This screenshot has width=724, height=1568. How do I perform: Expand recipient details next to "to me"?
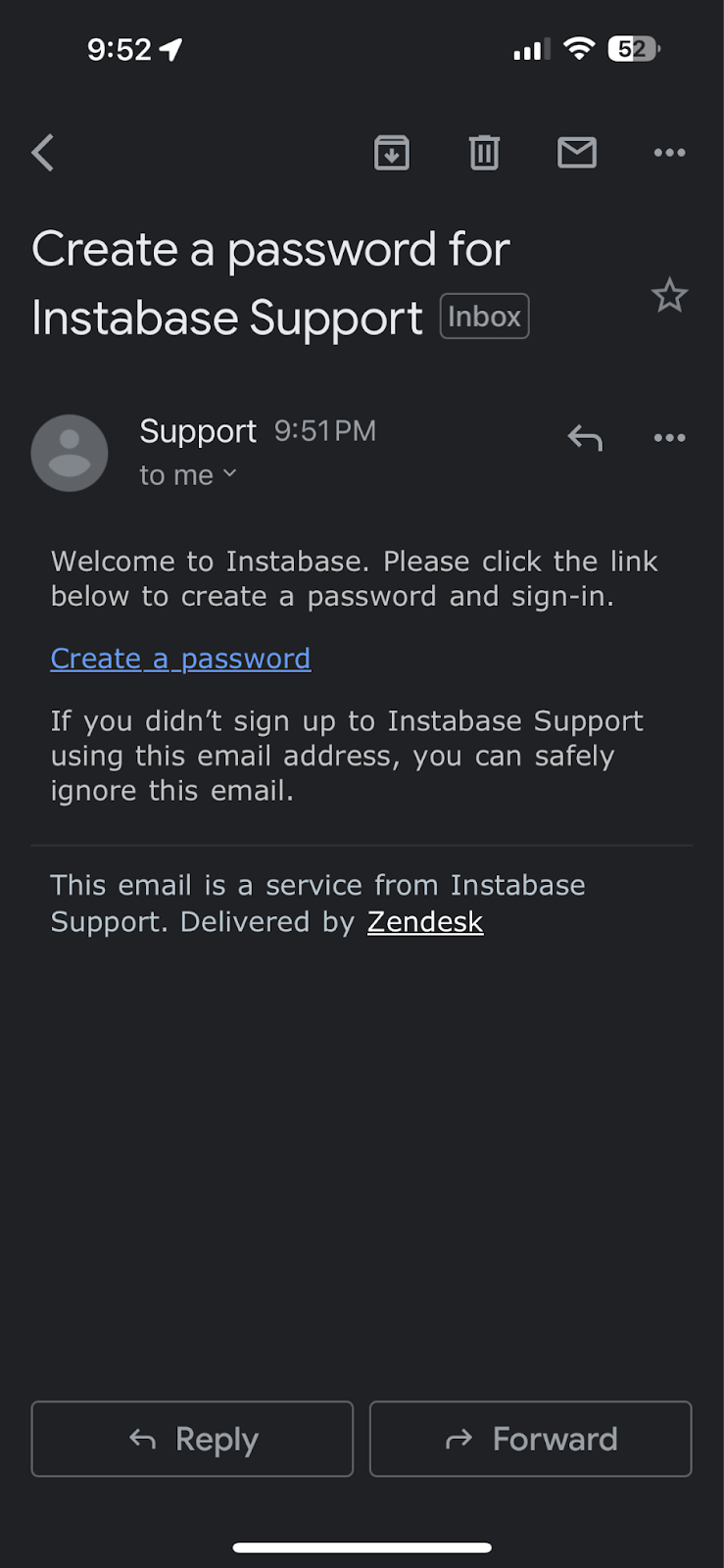pyautogui.click(x=229, y=474)
